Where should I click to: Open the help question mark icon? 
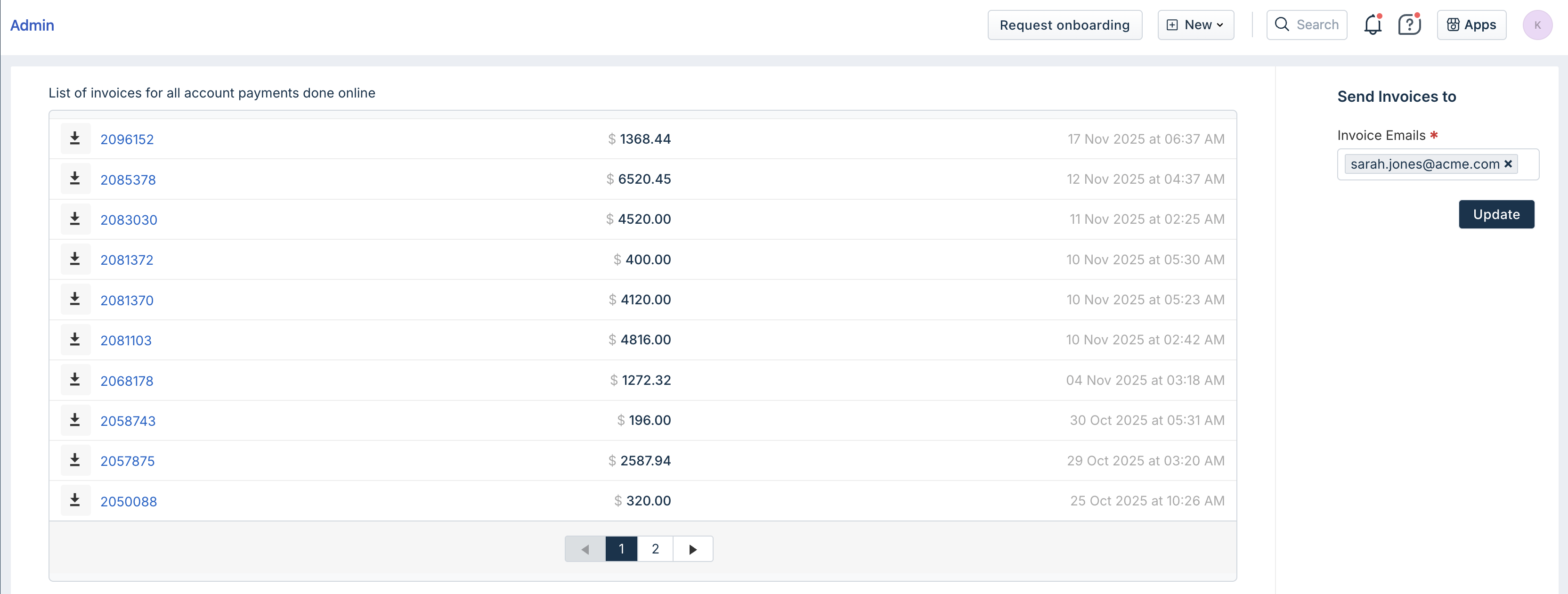click(x=1408, y=25)
